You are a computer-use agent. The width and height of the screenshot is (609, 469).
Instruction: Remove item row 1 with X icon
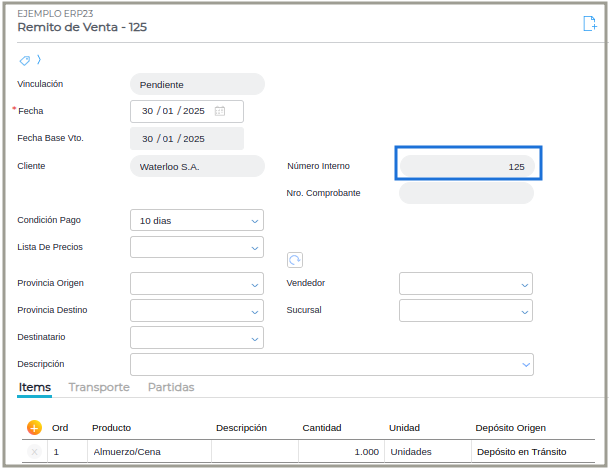pos(34,452)
